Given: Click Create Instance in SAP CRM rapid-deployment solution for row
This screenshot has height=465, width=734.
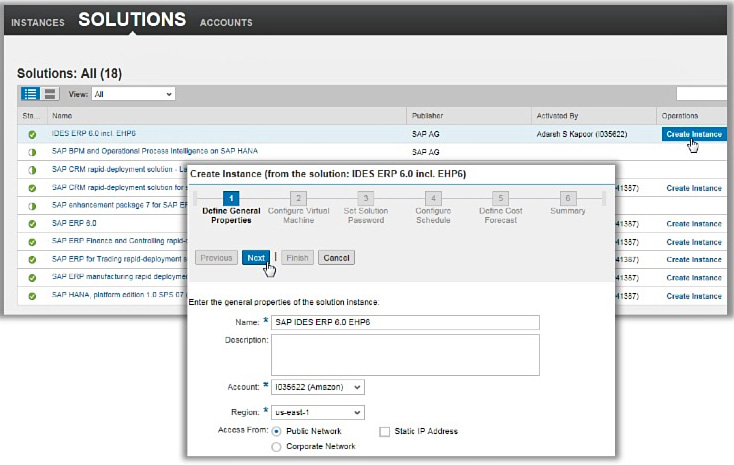Looking at the screenshot, I should 694,188.
